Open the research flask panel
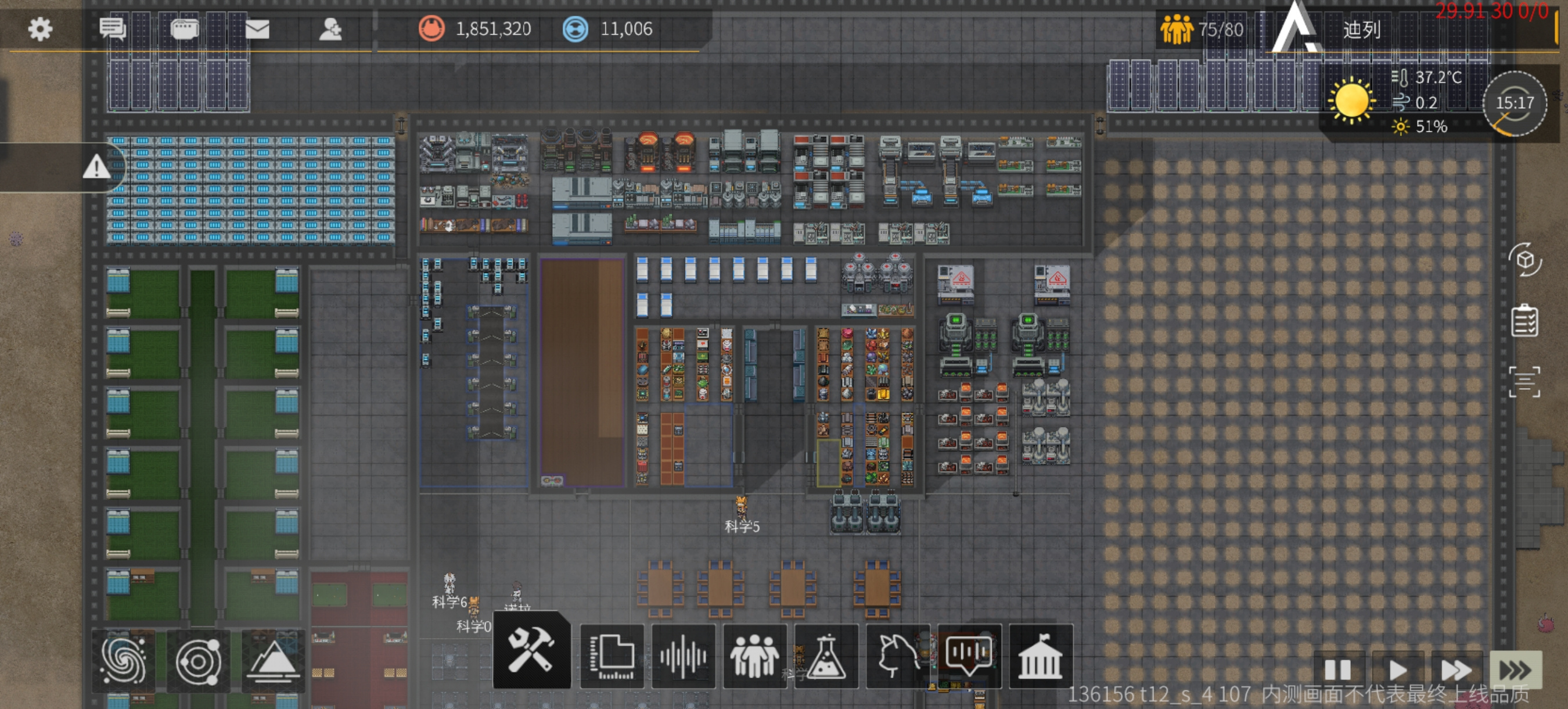Screen dimensions: 1568x709 pyautogui.click(x=826, y=656)
